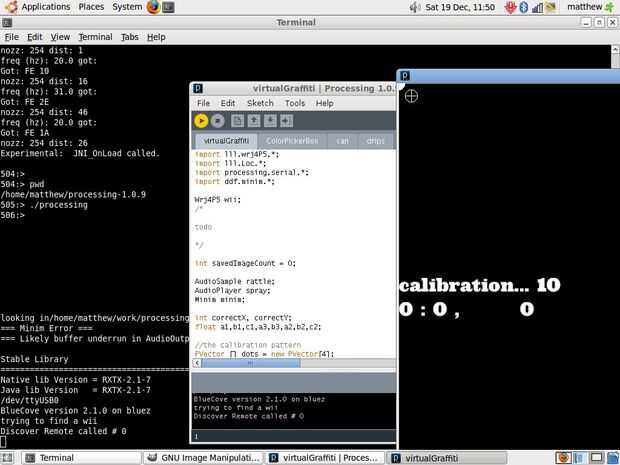Click the '/dev/ttyUSB0' line in the Terminal window
Screen dimensions: 620x465
coord(29,400)
